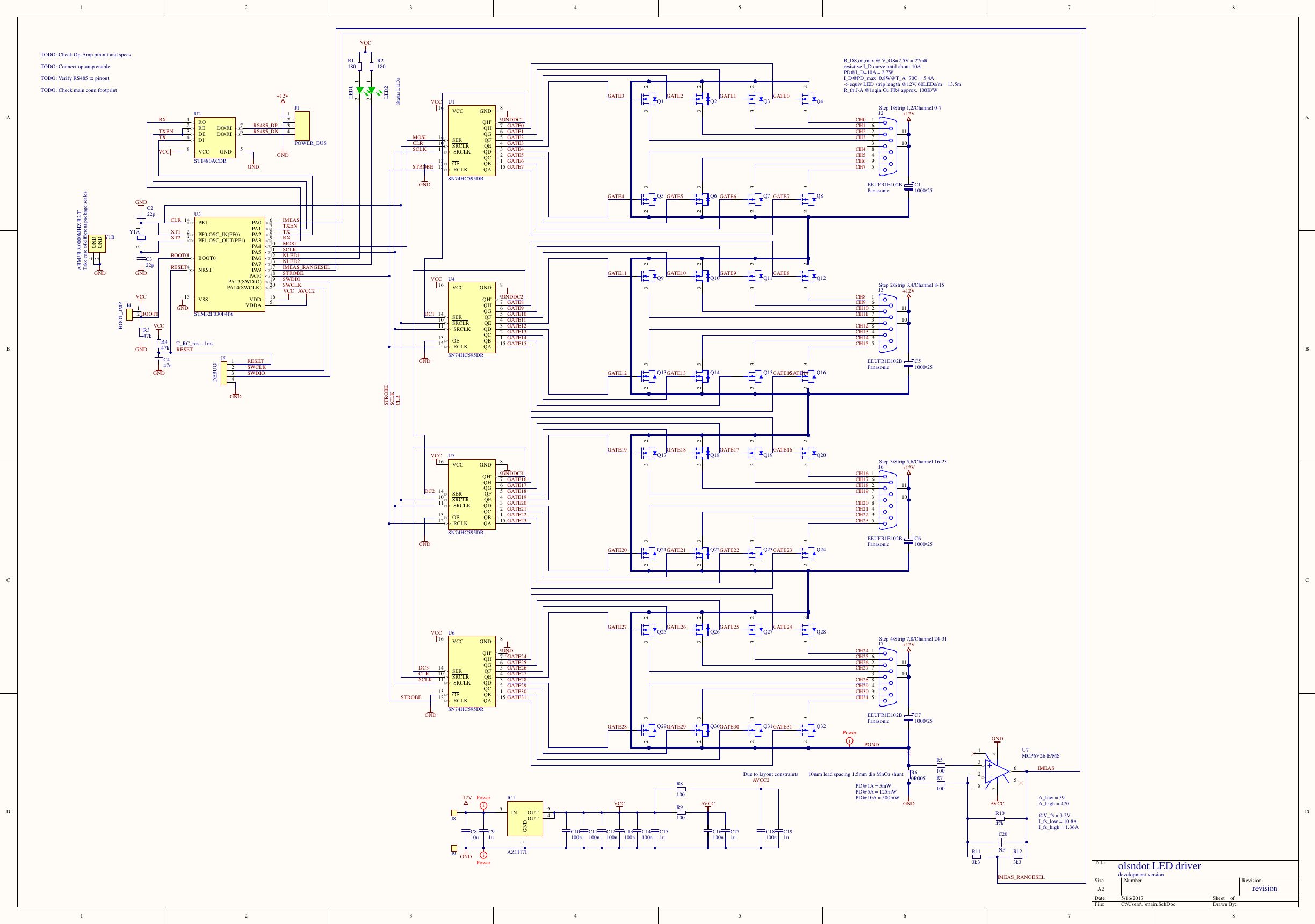Select the J2 D-sub connector symbol
The image size is (1315, 924).
[888, 146]
